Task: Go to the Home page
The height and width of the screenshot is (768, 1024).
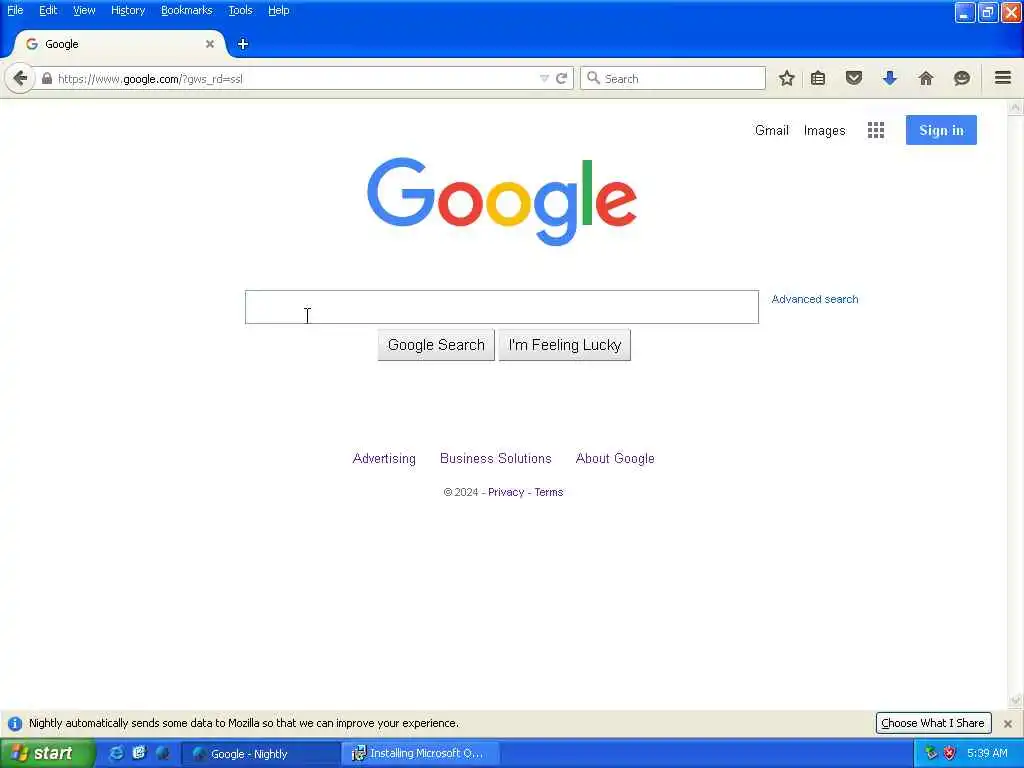Action: pos(925,78)
